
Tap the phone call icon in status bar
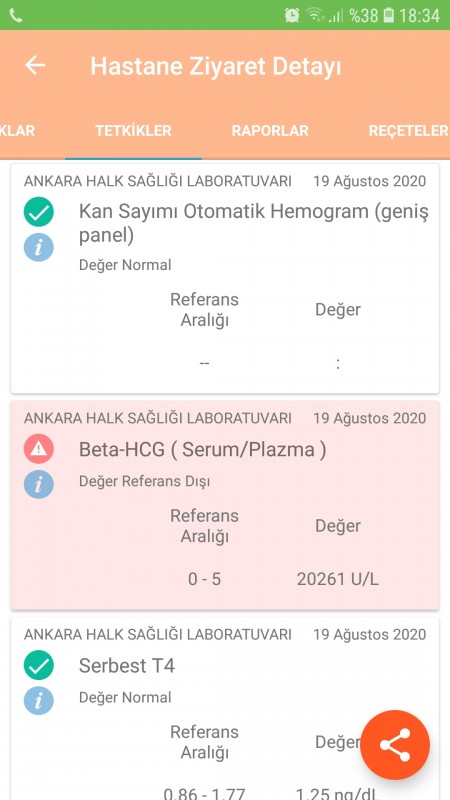pos(16,16)
